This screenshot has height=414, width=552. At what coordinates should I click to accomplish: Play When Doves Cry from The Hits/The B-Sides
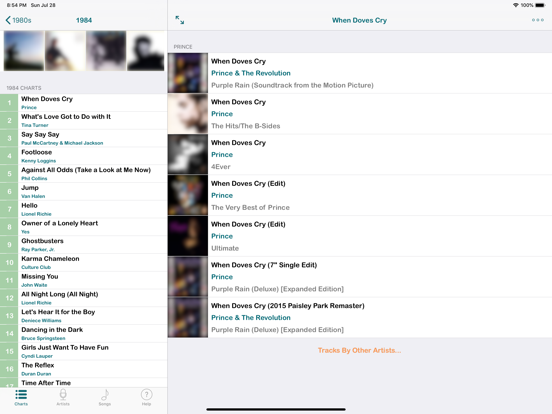pyautogui.click(x=360, y=114)
